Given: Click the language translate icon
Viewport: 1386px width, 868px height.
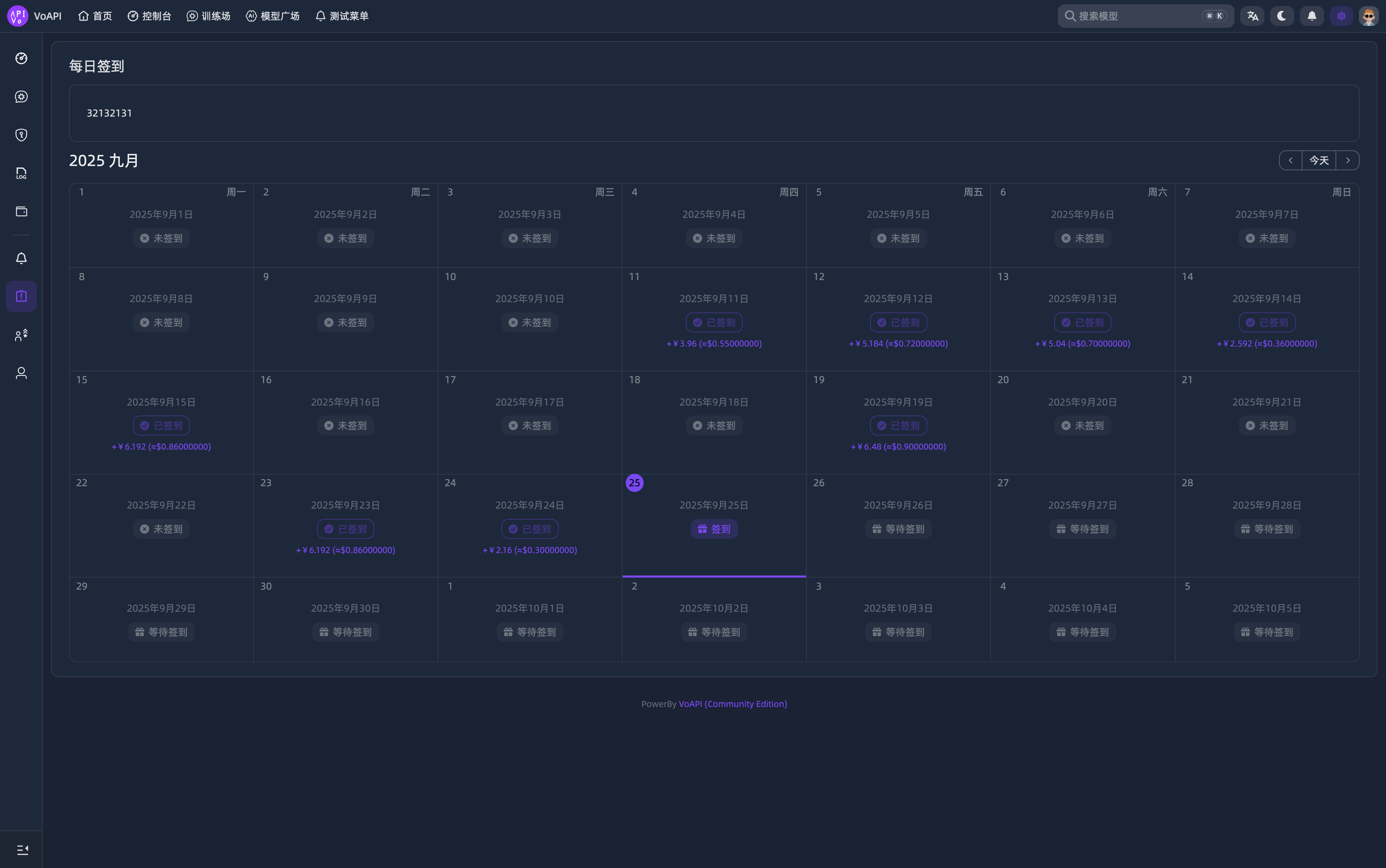Looking at the screenshot, I should tap(1252, 16).
